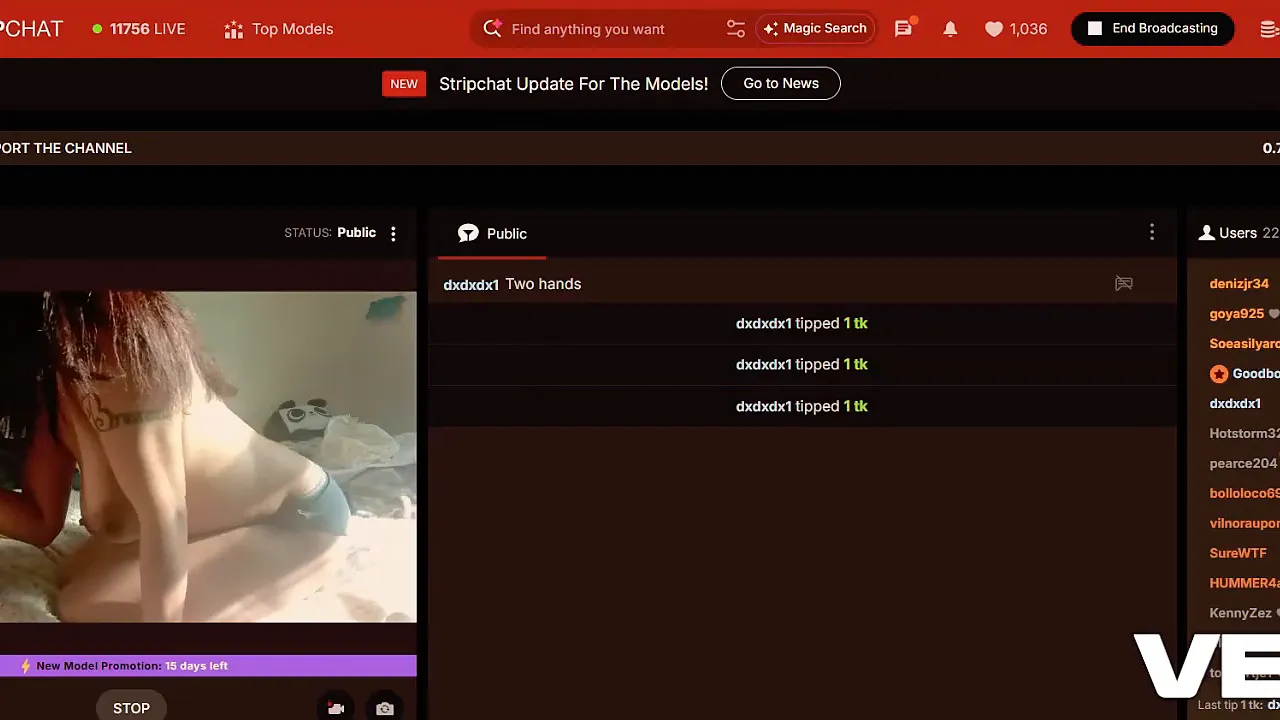Open the notifications bell

click(x=950, y=29)
